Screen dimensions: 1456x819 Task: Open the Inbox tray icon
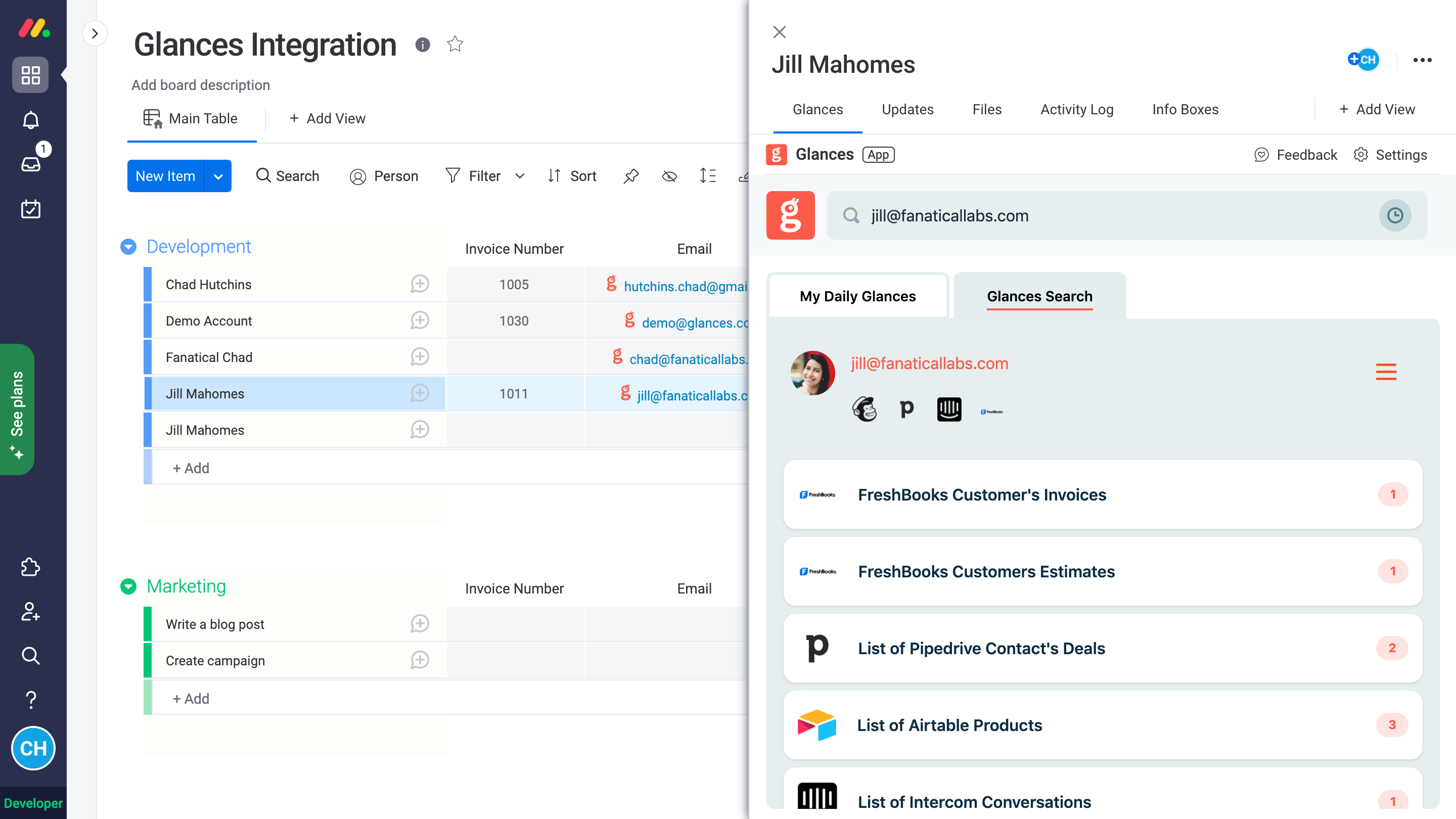click(30, 164)
